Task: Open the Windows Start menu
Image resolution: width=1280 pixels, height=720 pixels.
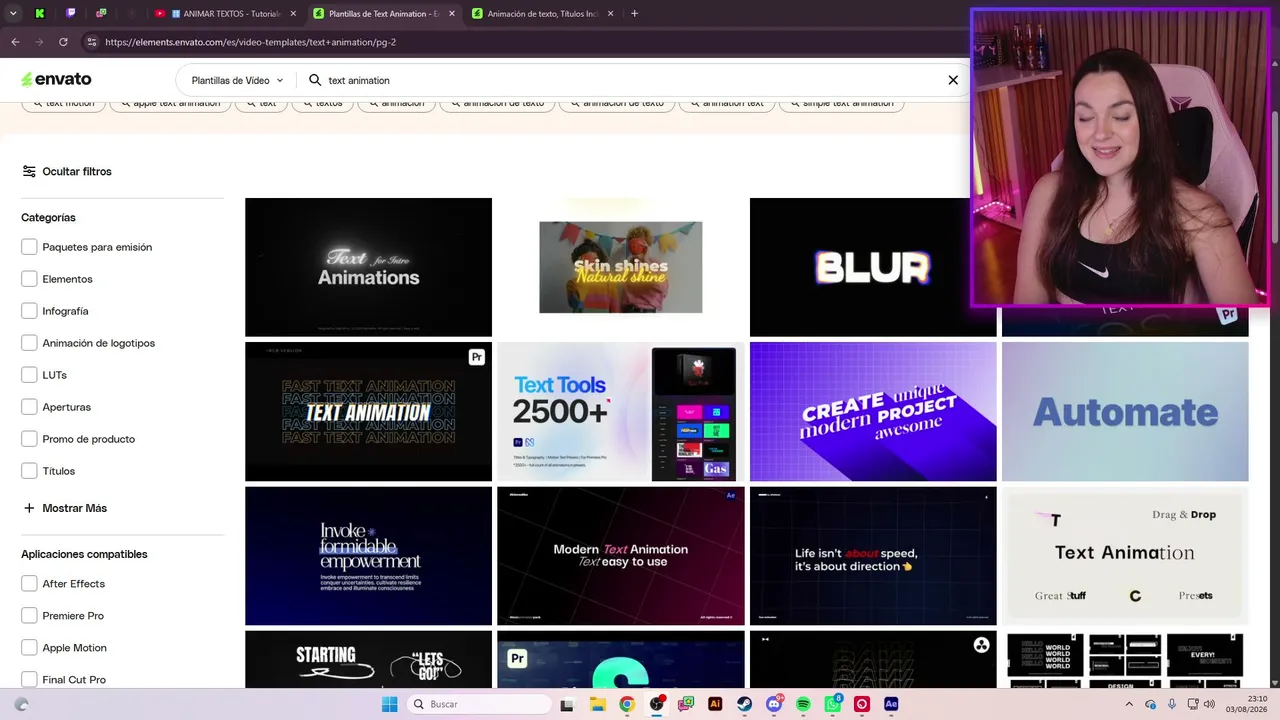Action: [x=389, y=704]
